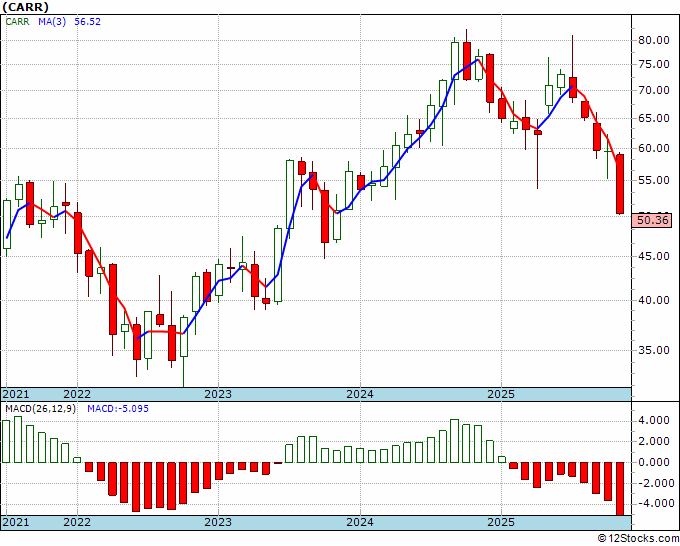Click 2021 on the price chart timeline
The height and width of the screenshot is (546, 680).
click(16, 394)
